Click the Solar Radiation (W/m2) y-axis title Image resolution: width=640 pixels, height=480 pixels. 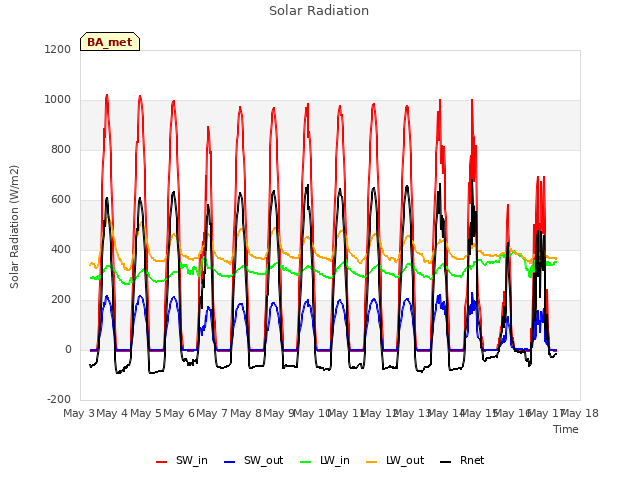(14, 227)
